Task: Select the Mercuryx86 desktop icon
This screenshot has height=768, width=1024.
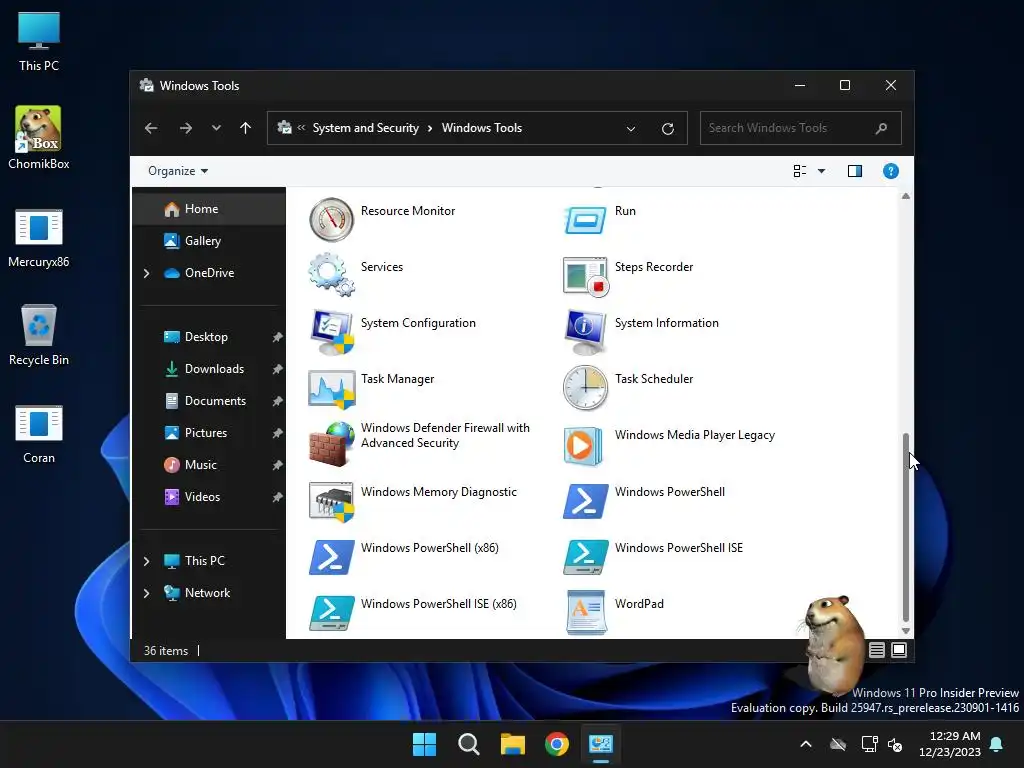Action: 39,238
